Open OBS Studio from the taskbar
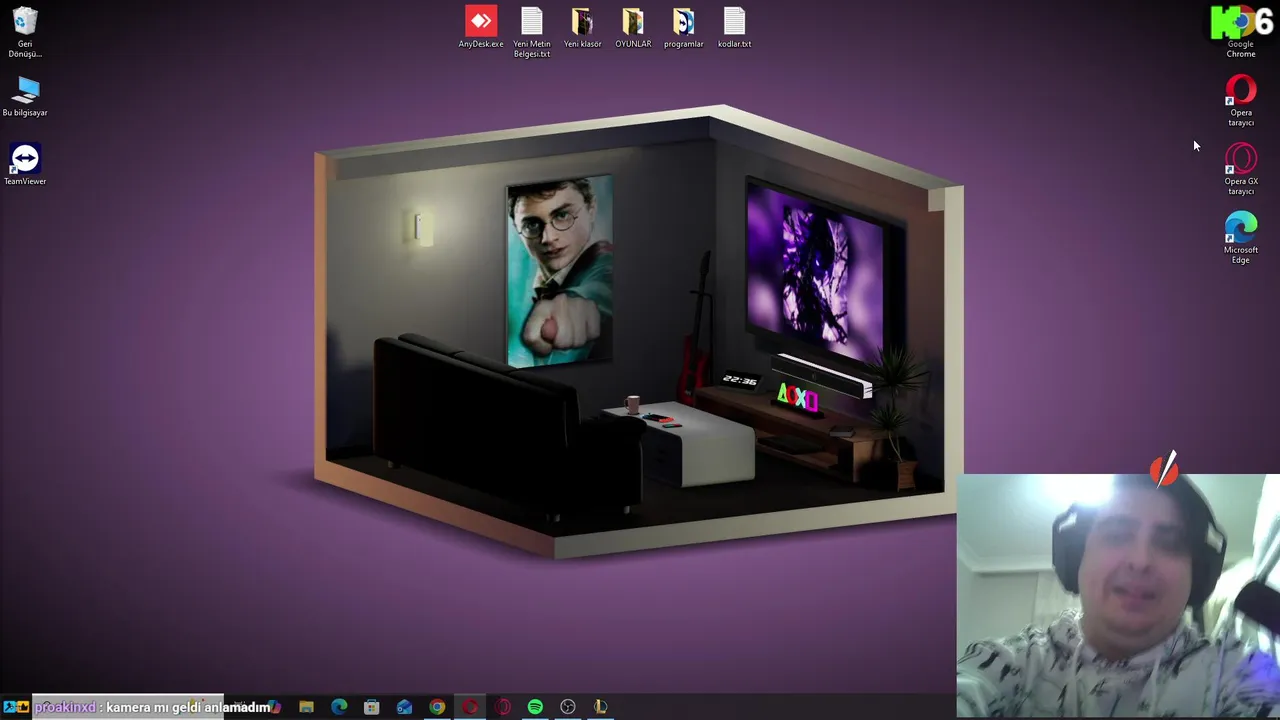The image size is (1280, 720). point(568,707)
